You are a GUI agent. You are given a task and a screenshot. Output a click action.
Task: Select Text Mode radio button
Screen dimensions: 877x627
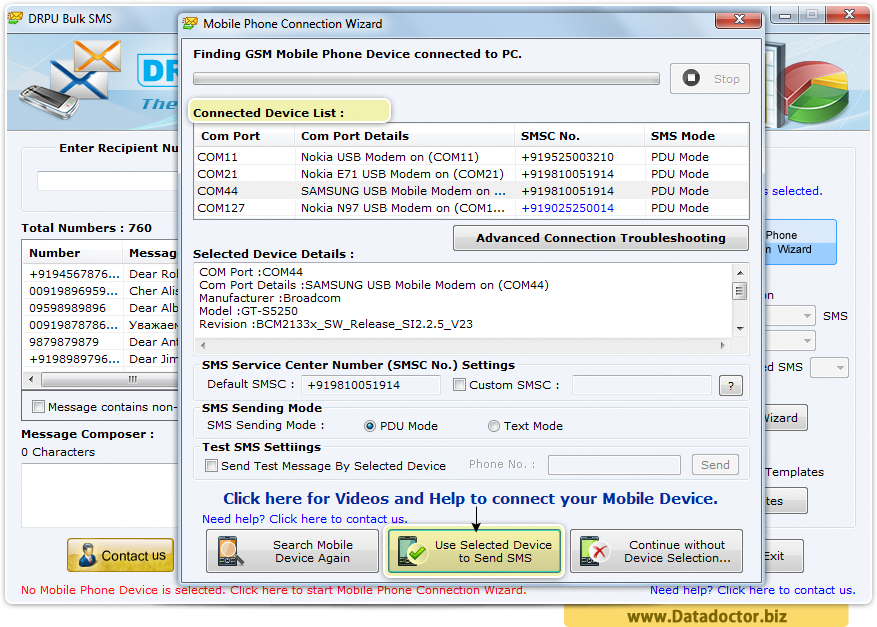tap(493, 426)
